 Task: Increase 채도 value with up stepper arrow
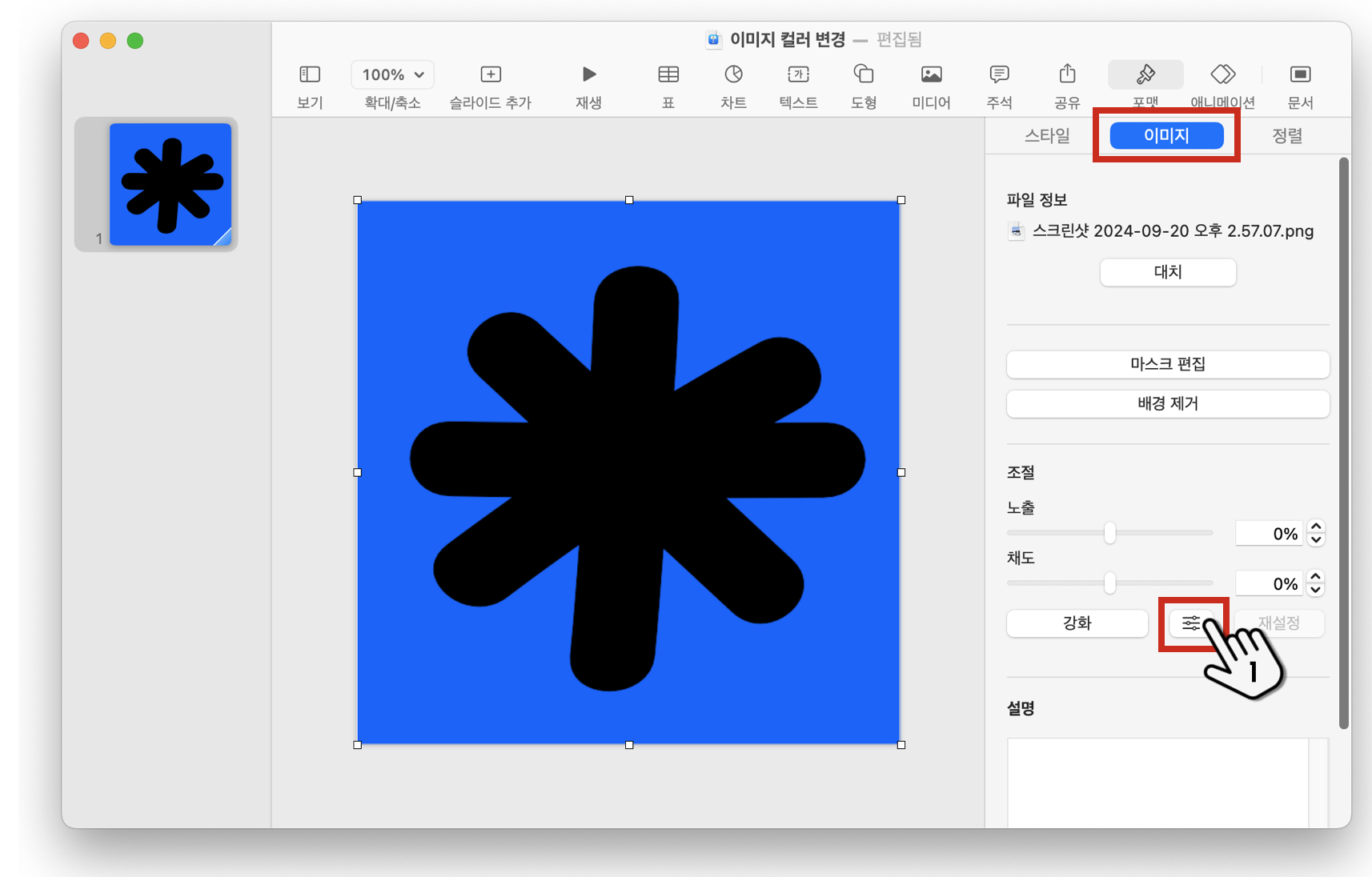pyautogui.click(x=1316, y=577)
